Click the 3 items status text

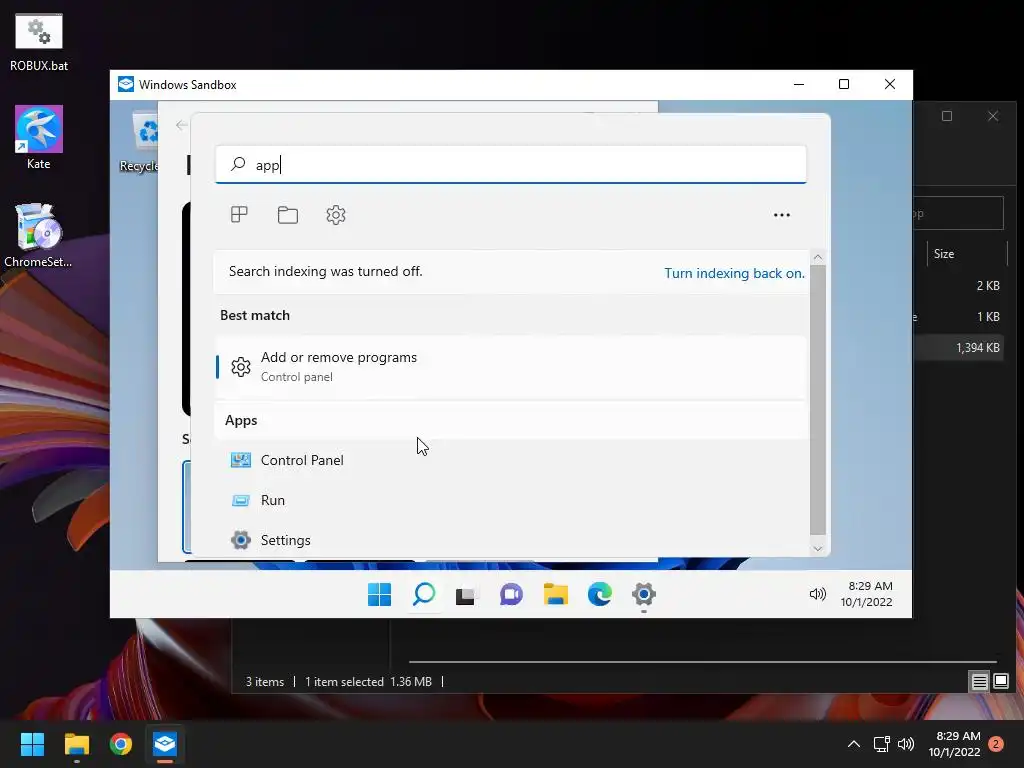pos(264,682)
